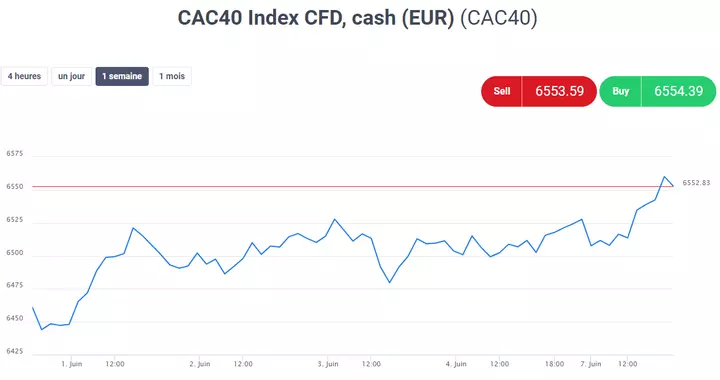This screenshot has height=380, width=720.
Task: Click the 6552.83 current price label
Action: click(x=696, y=183)
